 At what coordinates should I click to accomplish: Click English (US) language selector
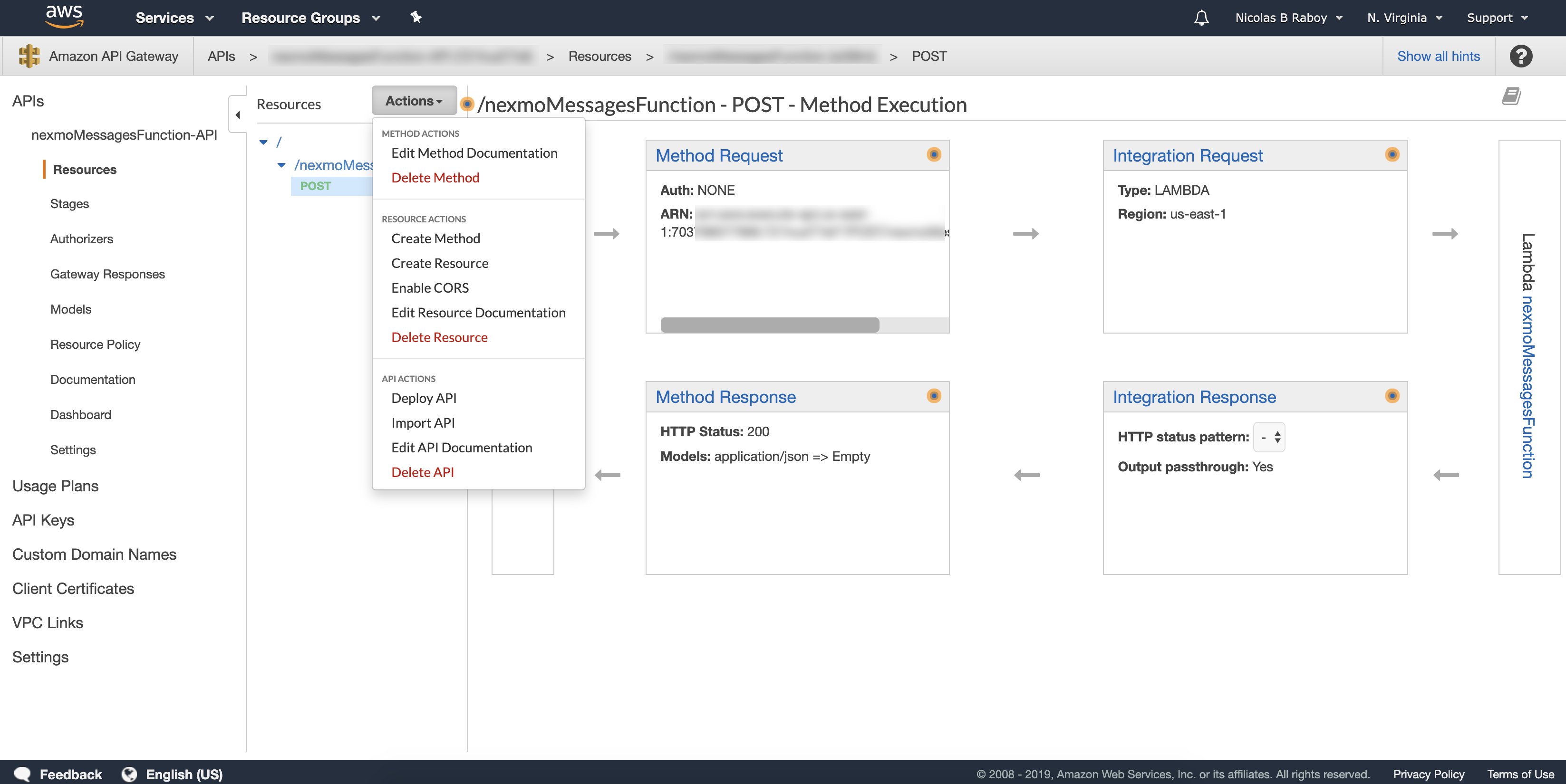tap(184, 774)
